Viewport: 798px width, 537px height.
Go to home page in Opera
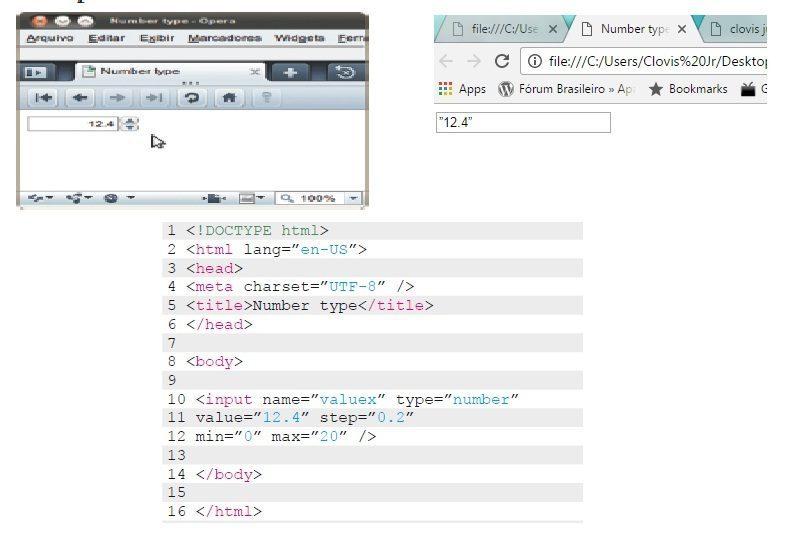point(229,98)
